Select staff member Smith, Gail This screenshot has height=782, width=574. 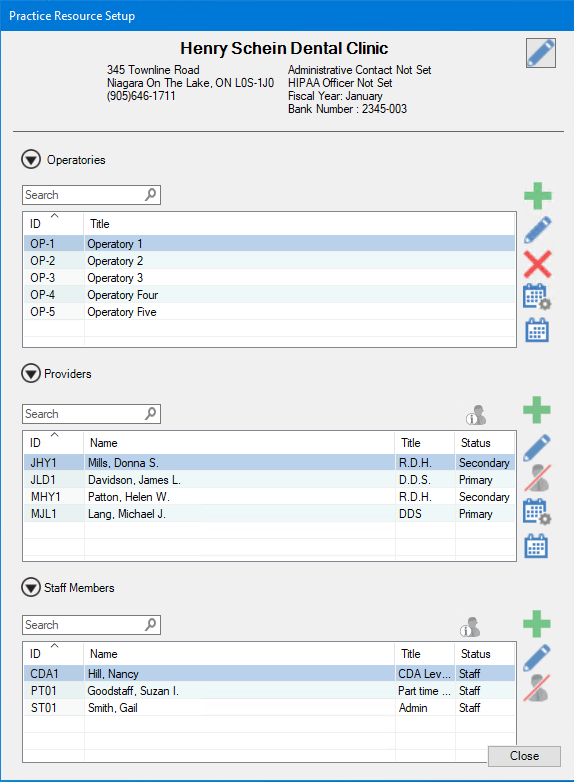269,708
